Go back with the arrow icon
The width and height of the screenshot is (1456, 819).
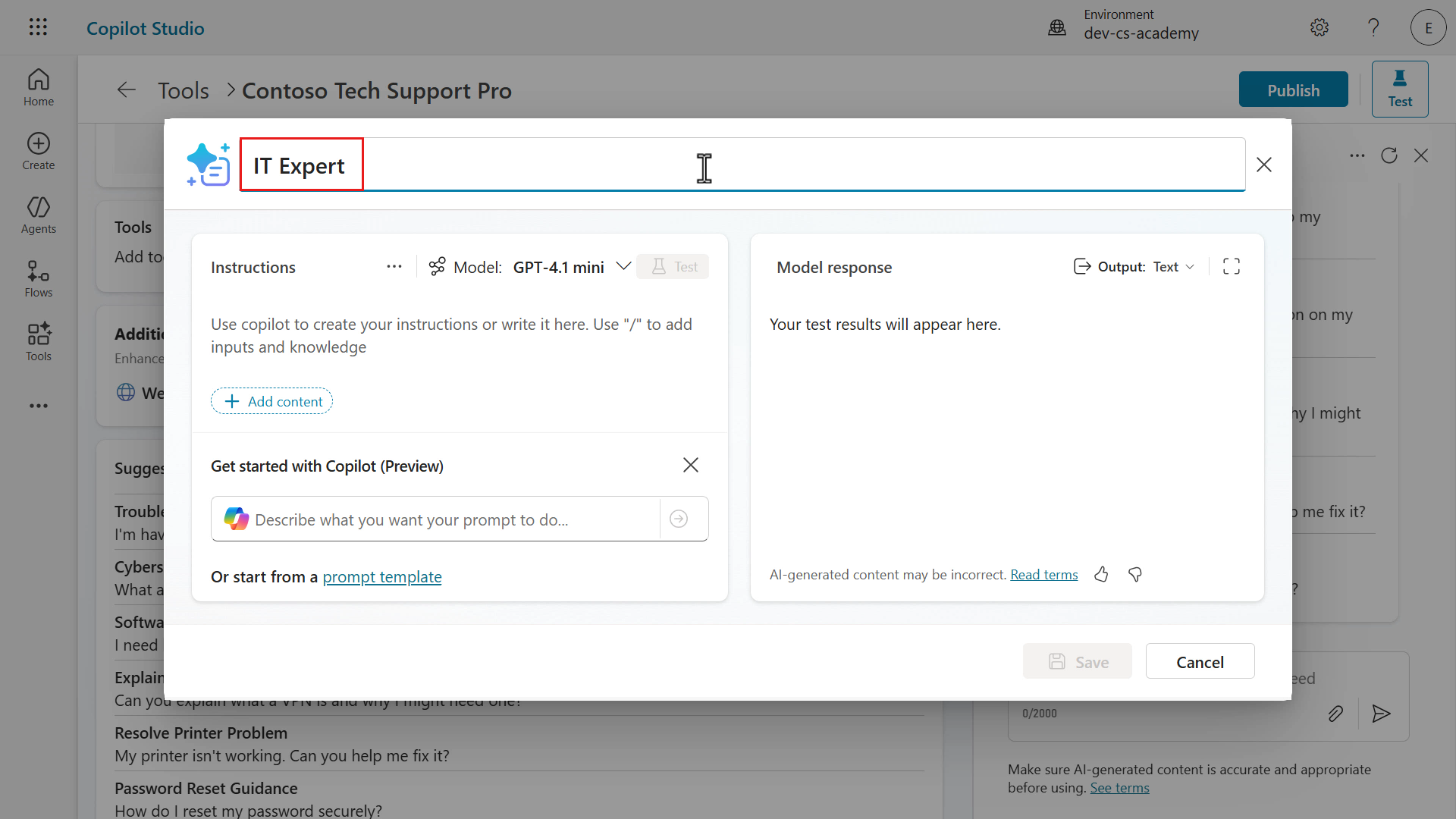126,90
